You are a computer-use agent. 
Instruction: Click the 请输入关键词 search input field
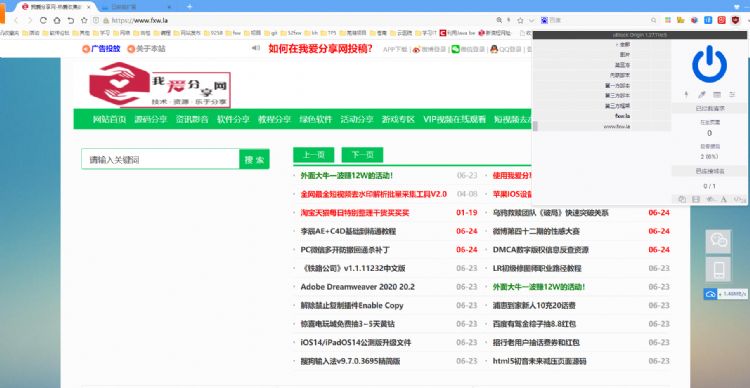pos(160,159)
